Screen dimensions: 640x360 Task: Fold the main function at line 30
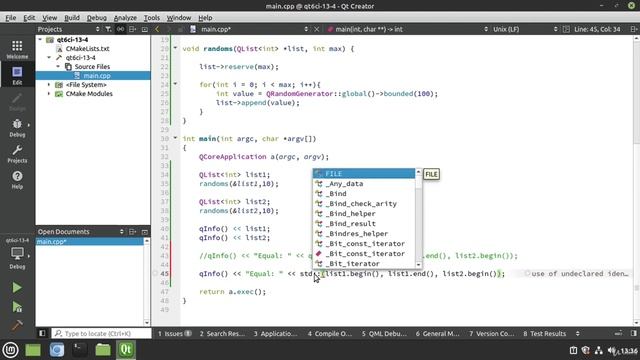(176, 138)
